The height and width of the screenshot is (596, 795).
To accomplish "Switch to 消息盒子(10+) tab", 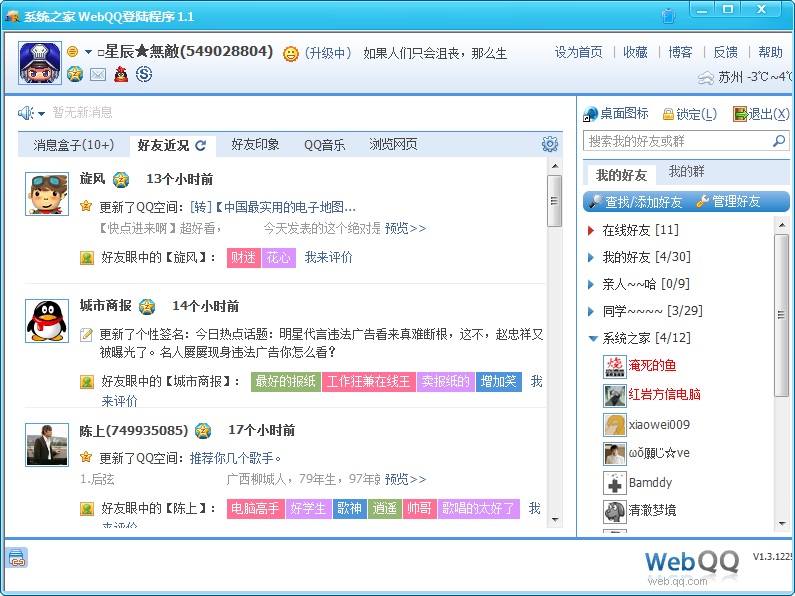I will pos(74,145).
